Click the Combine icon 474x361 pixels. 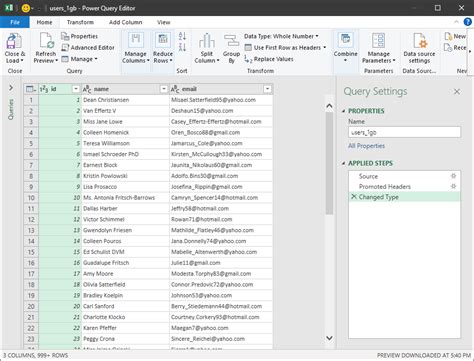tap(346, 40)
